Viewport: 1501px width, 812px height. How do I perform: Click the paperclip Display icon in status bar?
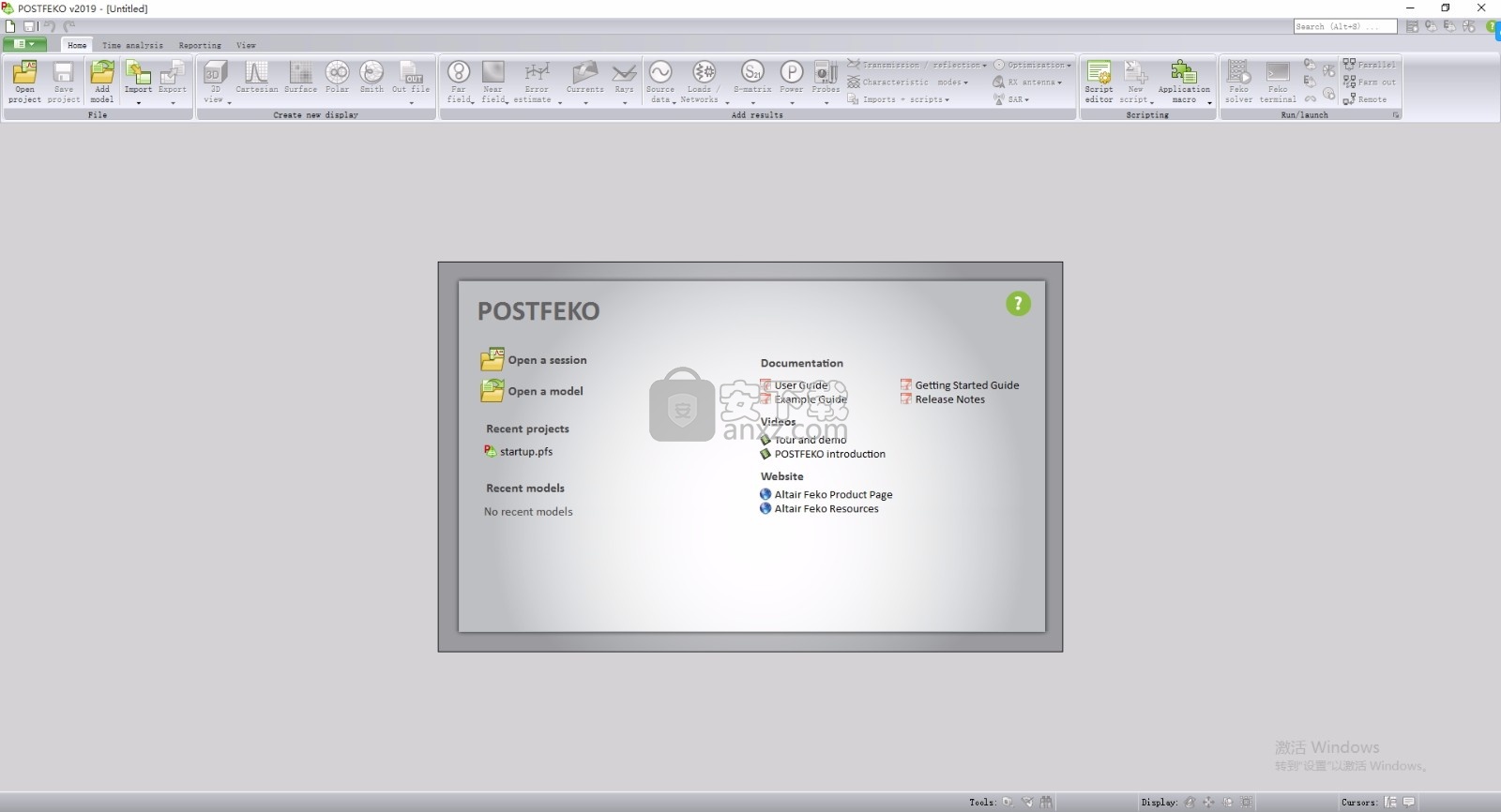pos(1190,803)
